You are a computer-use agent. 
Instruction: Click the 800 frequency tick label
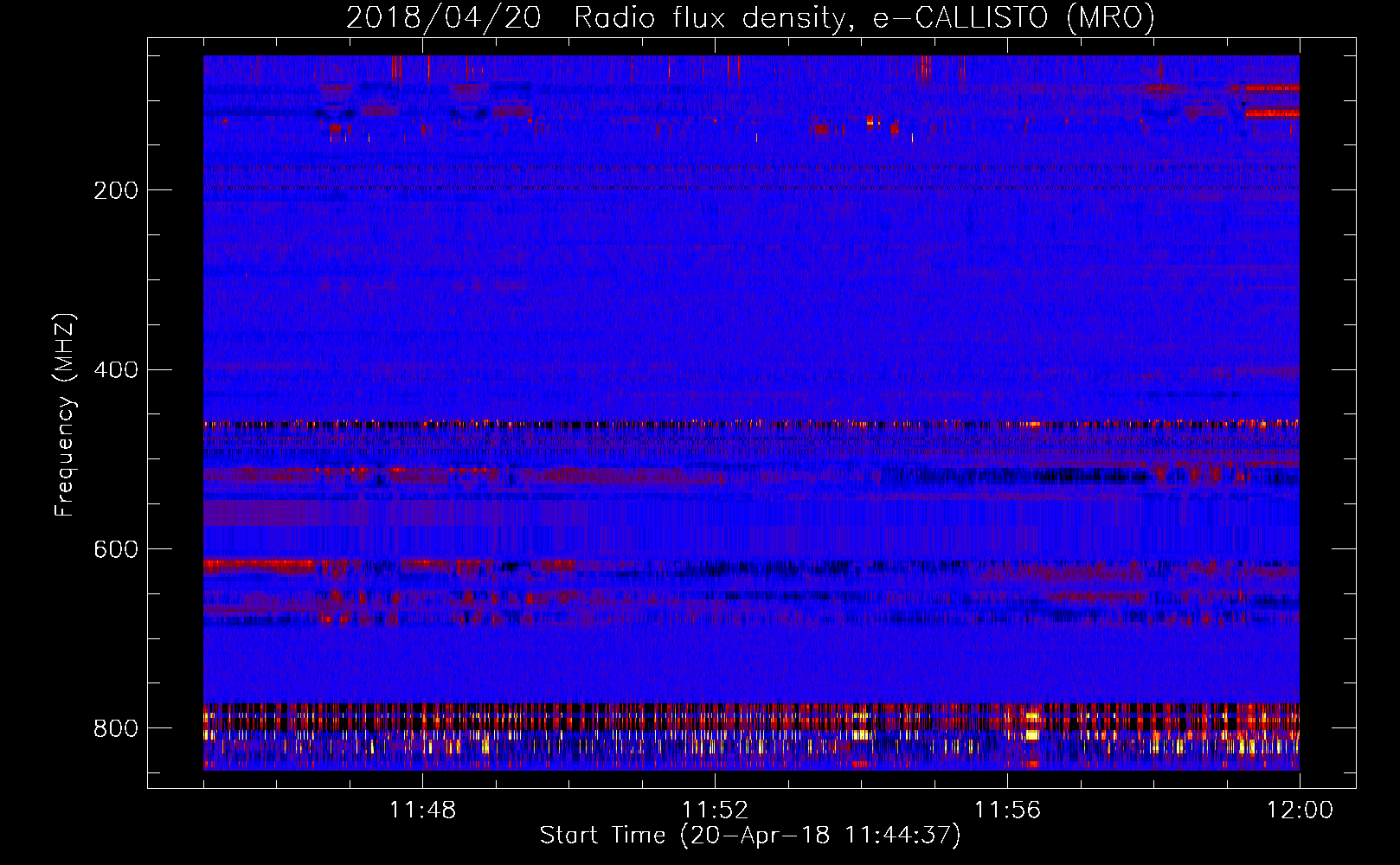pos(116,729)
